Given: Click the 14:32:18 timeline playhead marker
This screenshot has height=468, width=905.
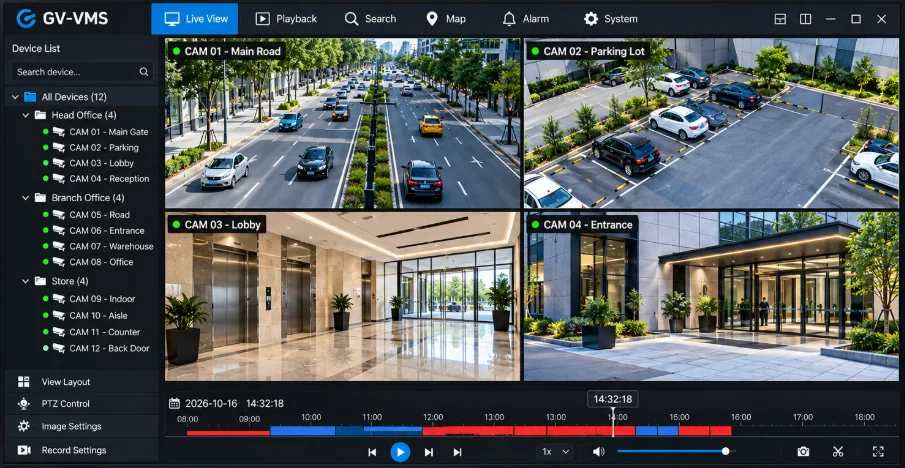Looking at the screenshot, I should coord(613,399).
